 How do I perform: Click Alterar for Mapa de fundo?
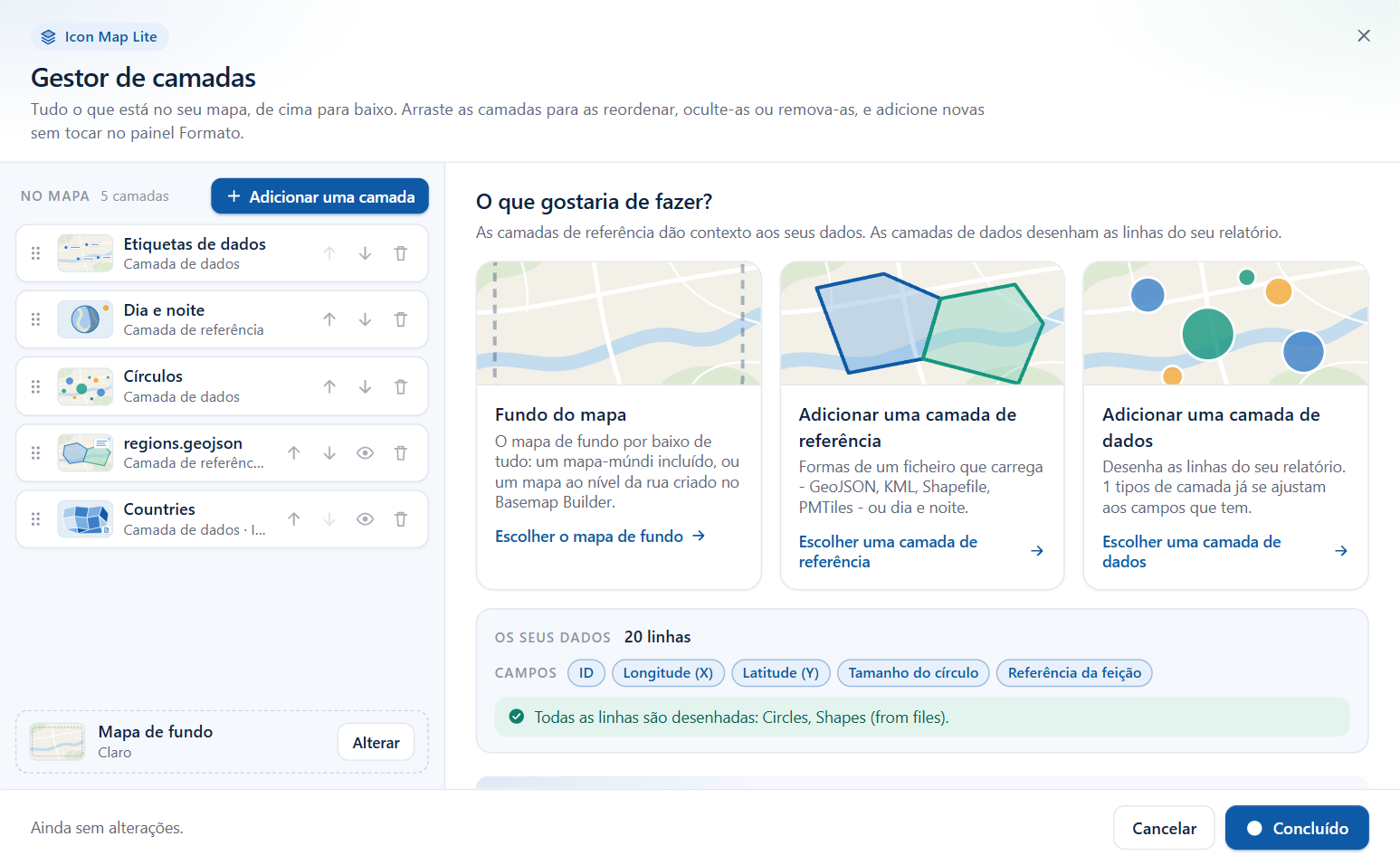pos(376,742)
